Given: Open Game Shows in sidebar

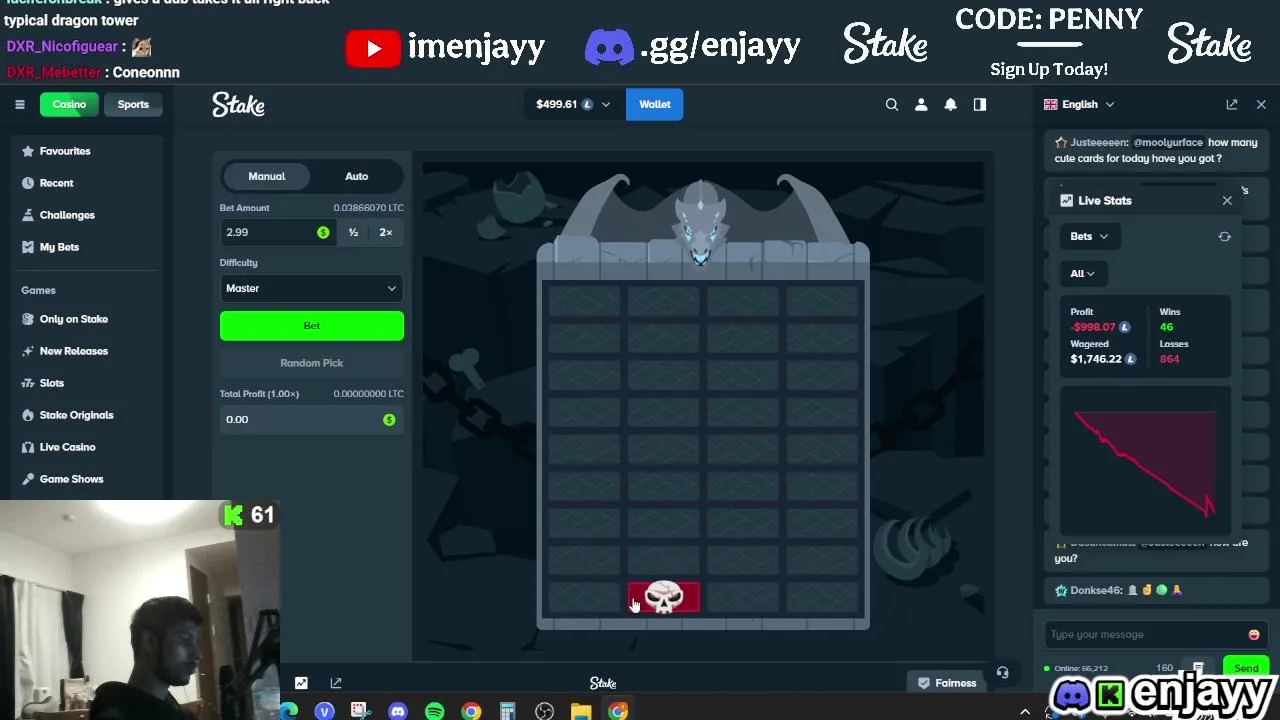Looking at the screenshot, I should (71, 479).
